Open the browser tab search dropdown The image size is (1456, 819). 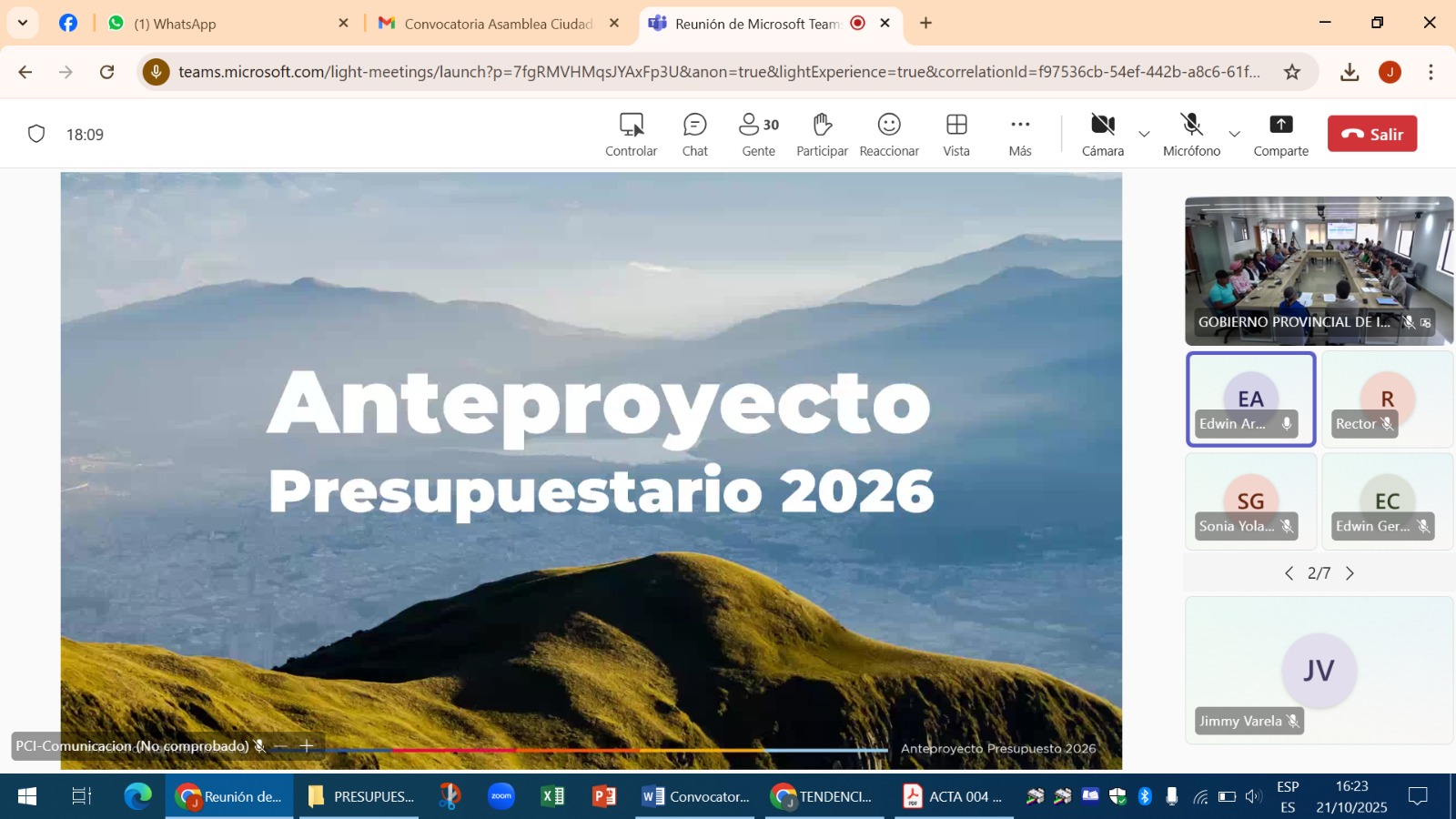(23, 23)
